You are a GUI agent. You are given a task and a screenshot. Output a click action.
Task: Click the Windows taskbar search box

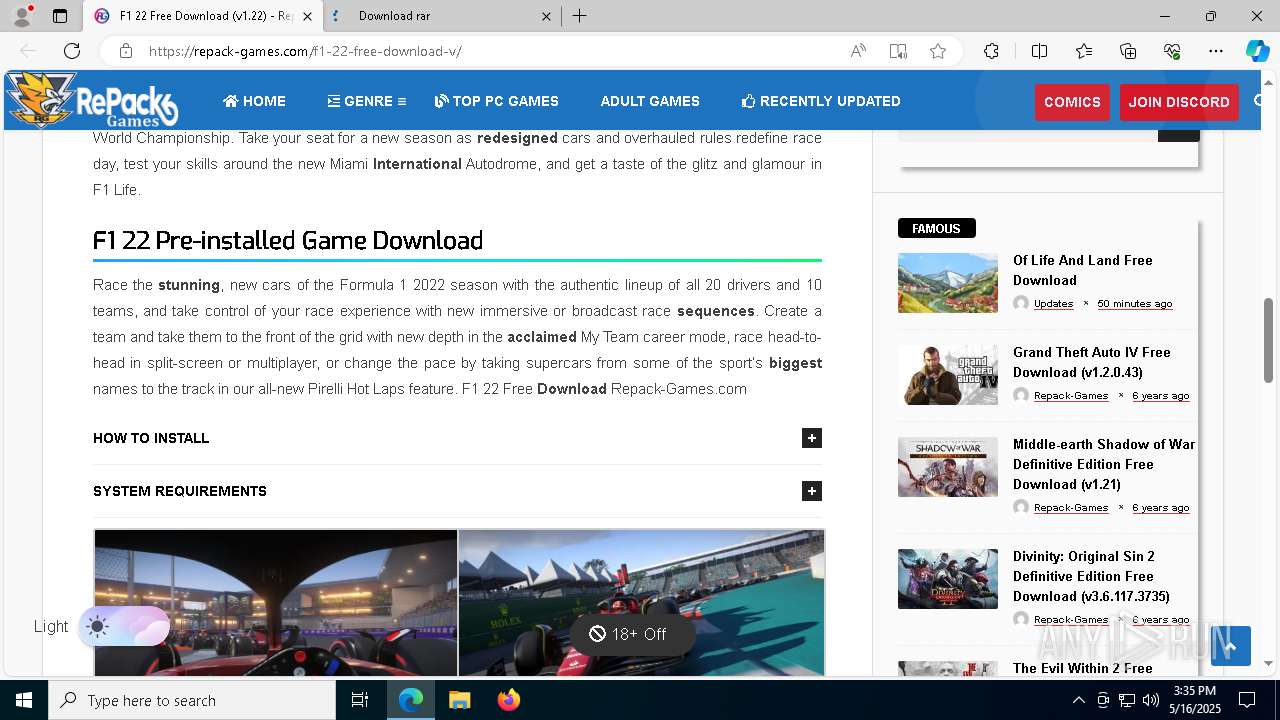[192, 700]
